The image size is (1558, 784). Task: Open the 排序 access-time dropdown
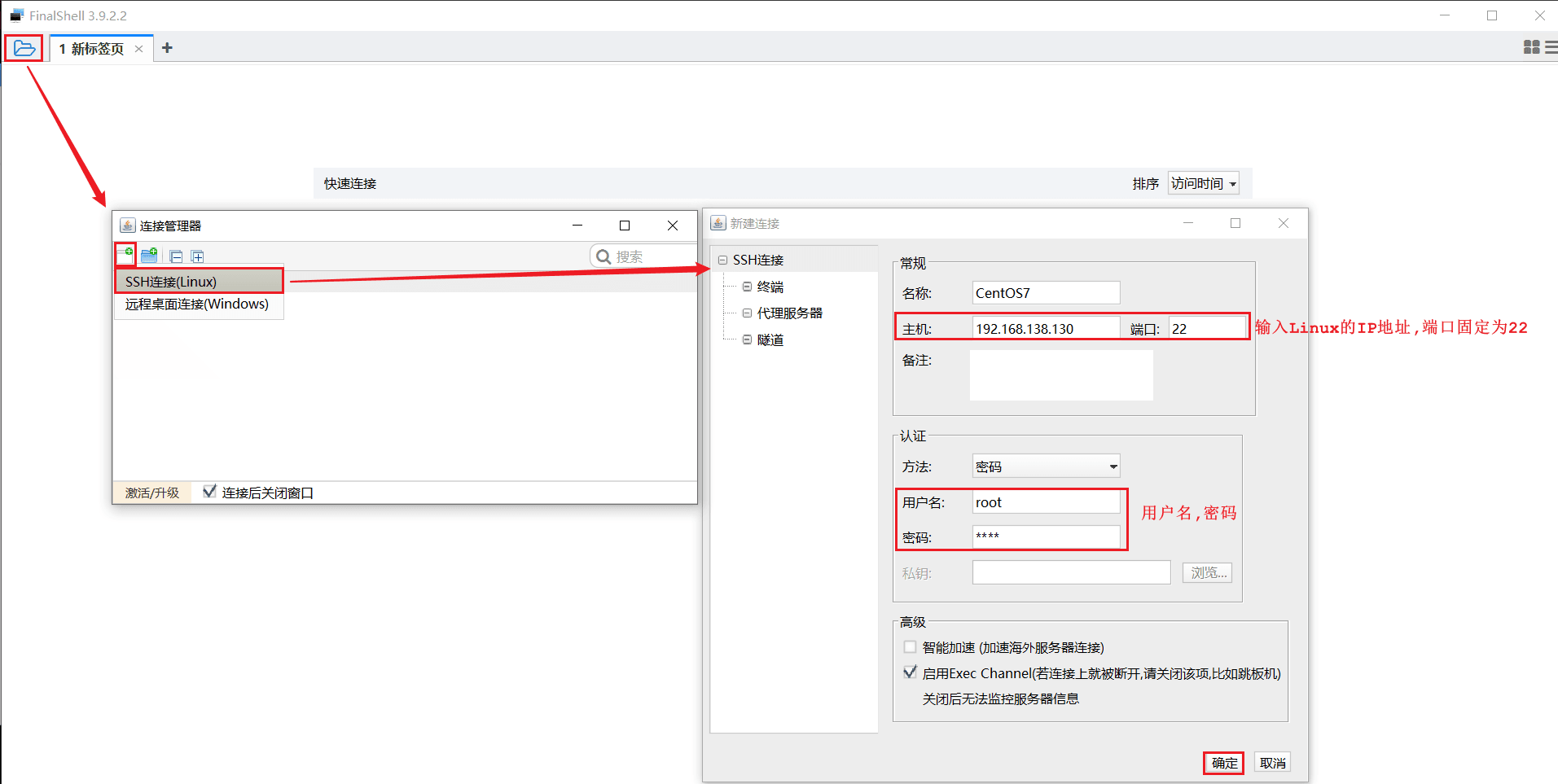pos(1203,183)
